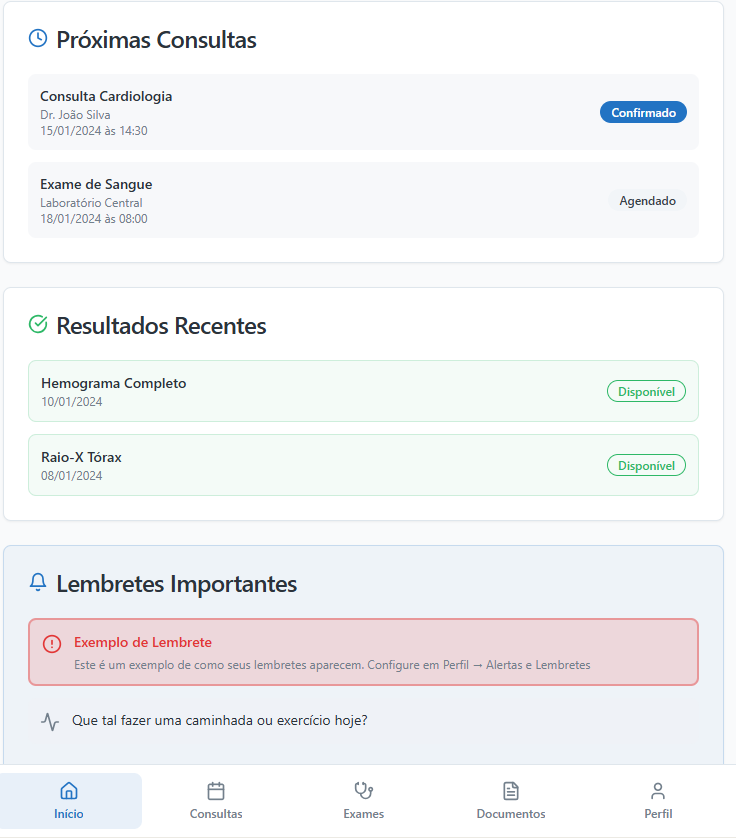The height and width of the screenshot is (838, 736).
Task: Click Disponível on Hemograma Completo result
Action: (646, 391)
